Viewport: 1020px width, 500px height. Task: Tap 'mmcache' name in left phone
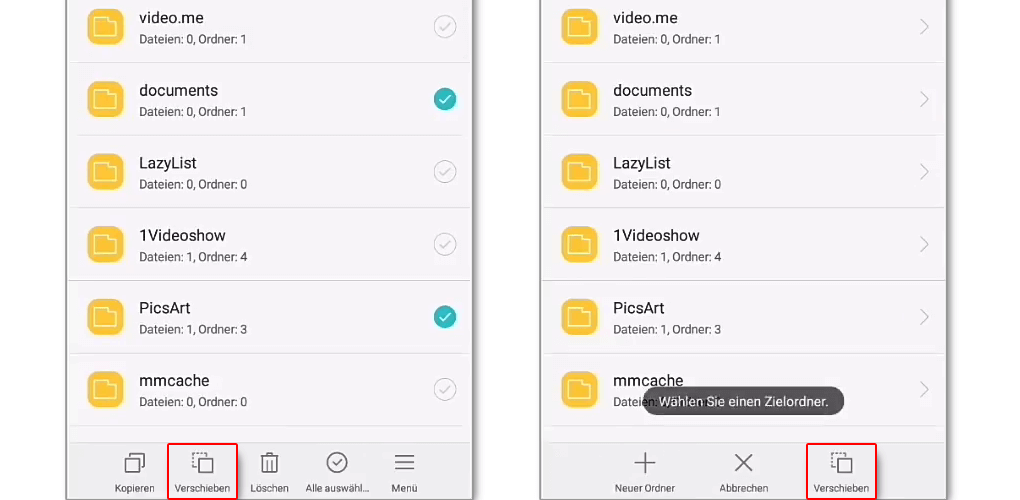[174, 381]
